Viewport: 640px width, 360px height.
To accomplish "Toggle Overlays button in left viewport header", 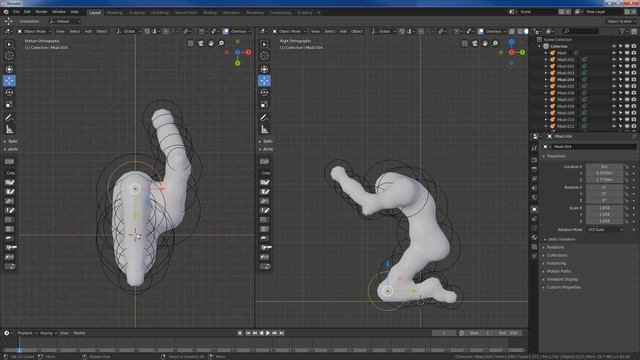I will pos(226,31).
